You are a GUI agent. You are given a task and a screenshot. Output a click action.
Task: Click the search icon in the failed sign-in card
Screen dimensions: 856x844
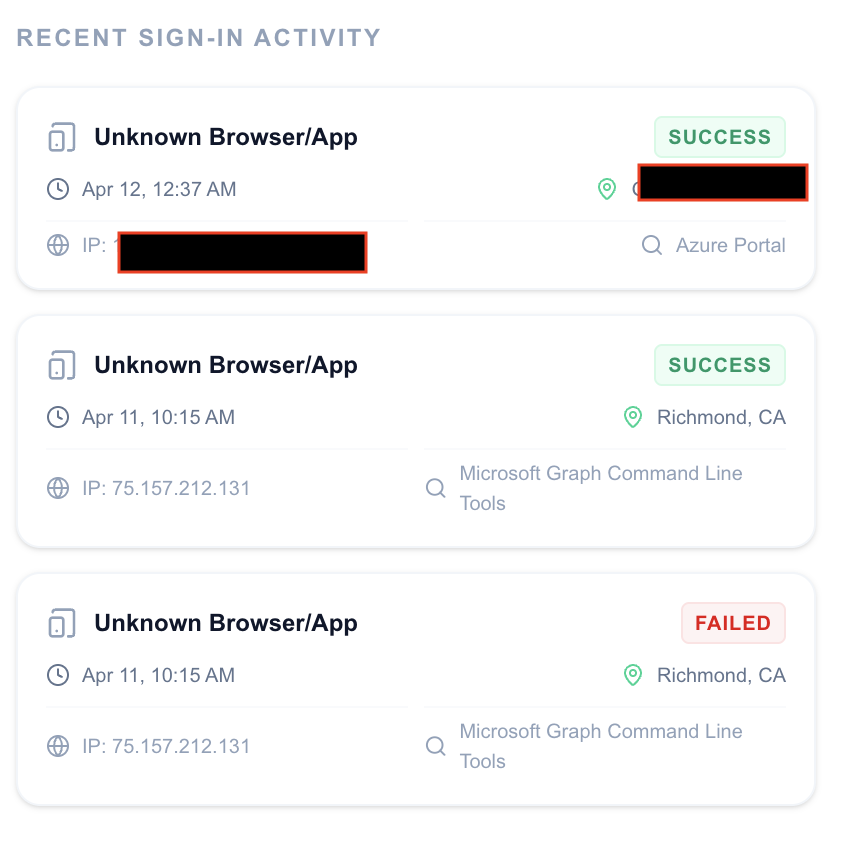[x=435, y=746]
